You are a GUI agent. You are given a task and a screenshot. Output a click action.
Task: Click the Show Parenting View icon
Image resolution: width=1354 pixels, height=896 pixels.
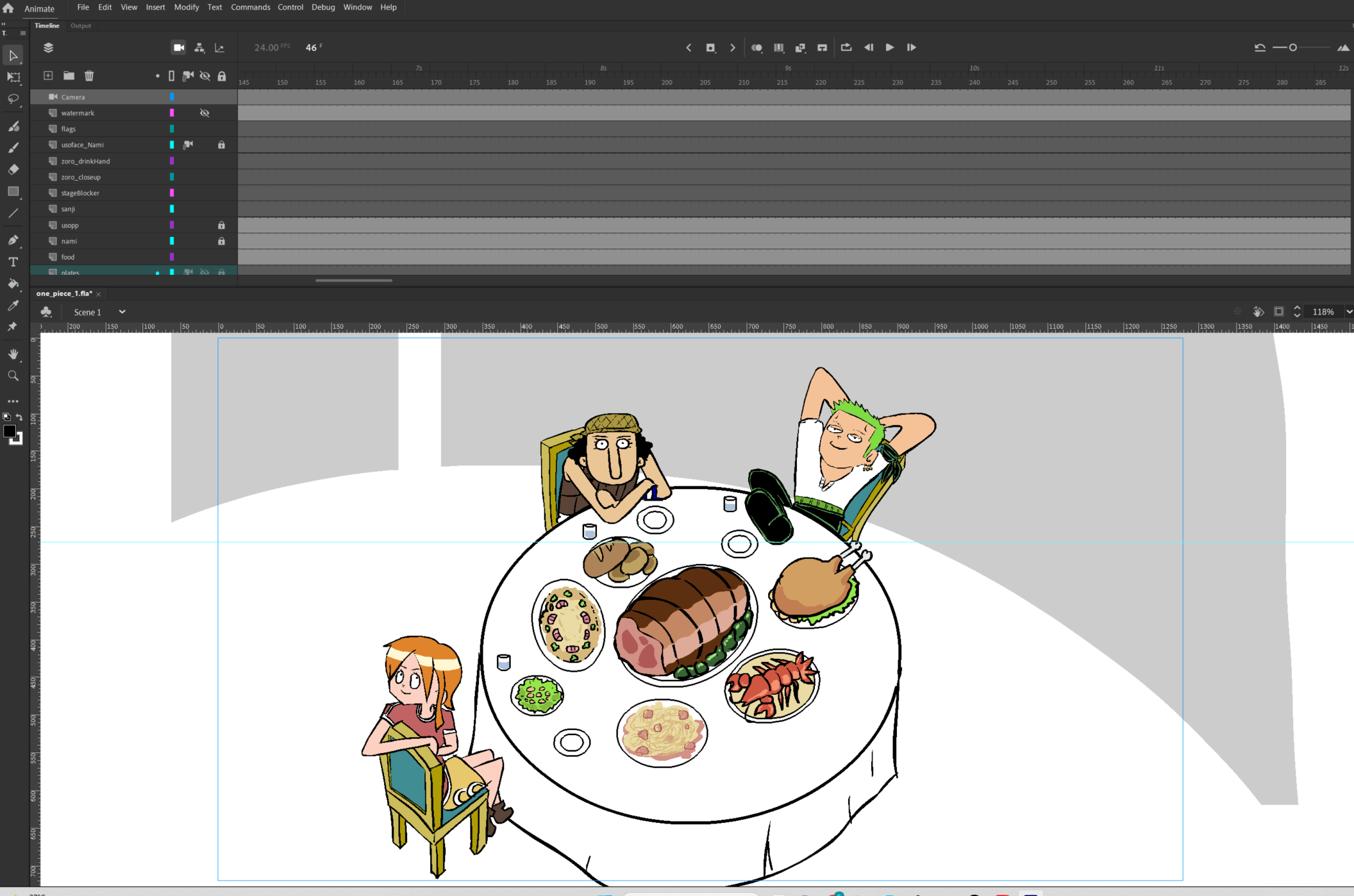click(199, 47)
